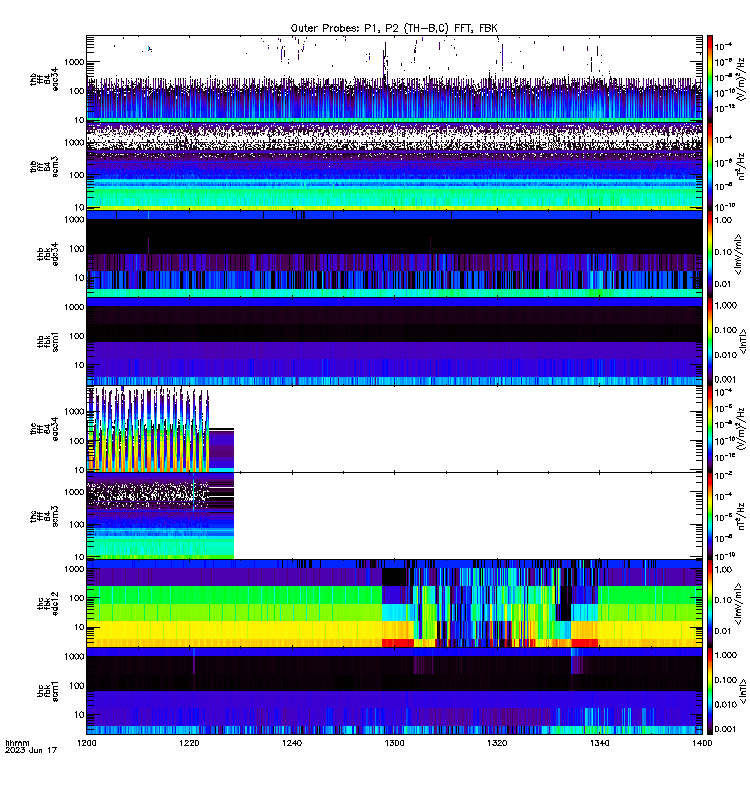Screen dimensions: 750x800
Task: Click the thb fbk scm1 filter bank panel
Action: tap(394, 341)
